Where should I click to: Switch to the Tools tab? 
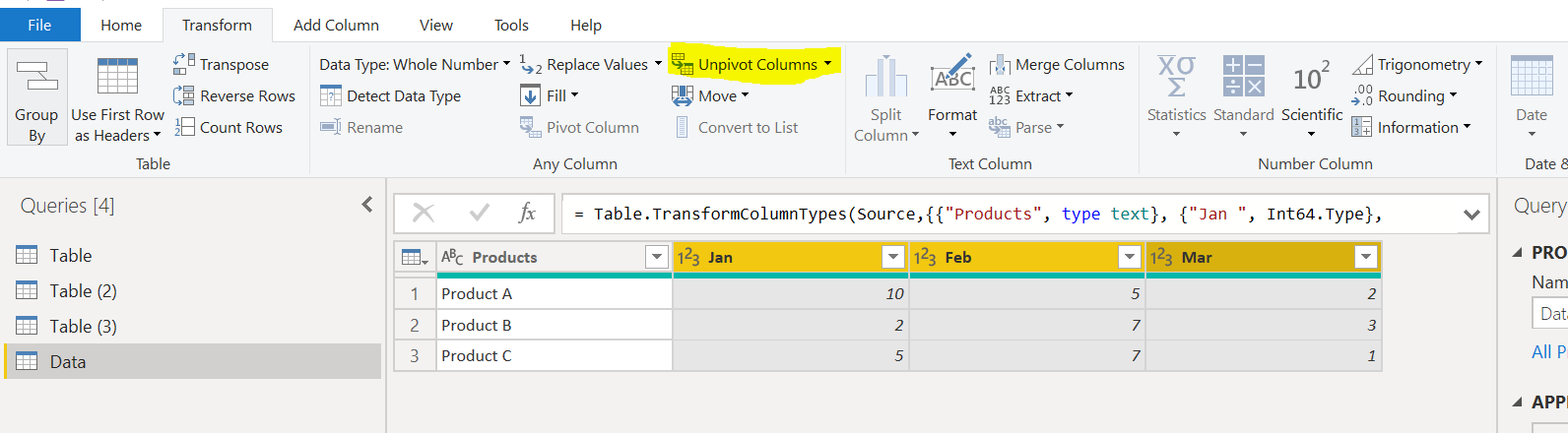tap(511, 25)
